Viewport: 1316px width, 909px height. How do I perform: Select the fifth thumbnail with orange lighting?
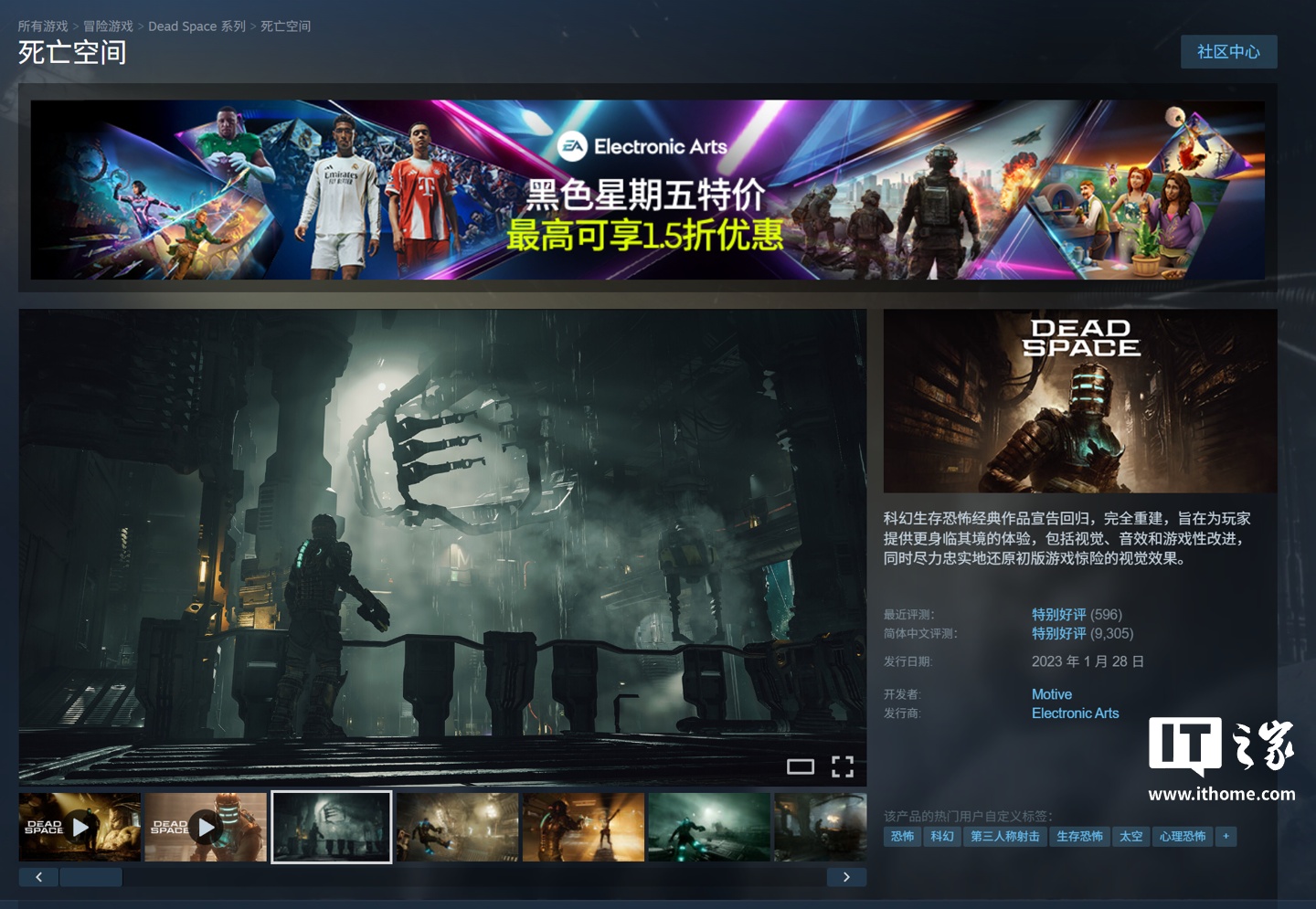tap(583, 827)
